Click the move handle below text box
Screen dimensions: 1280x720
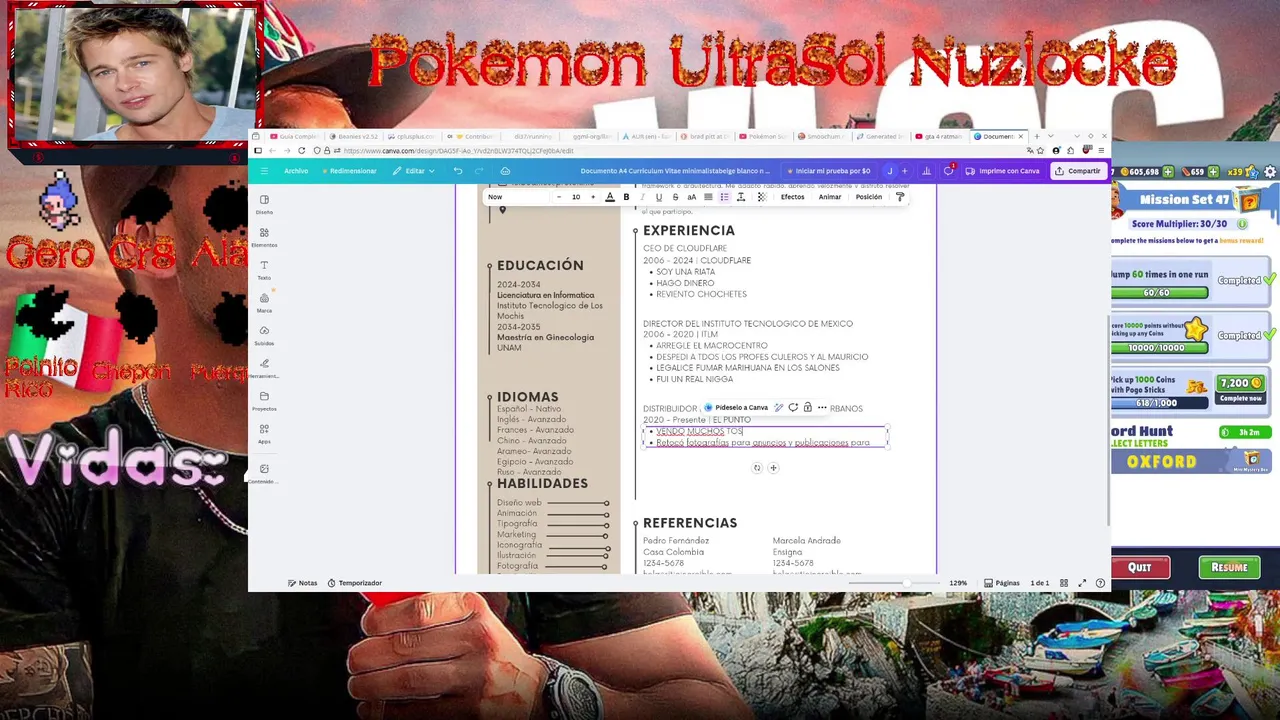773,468
